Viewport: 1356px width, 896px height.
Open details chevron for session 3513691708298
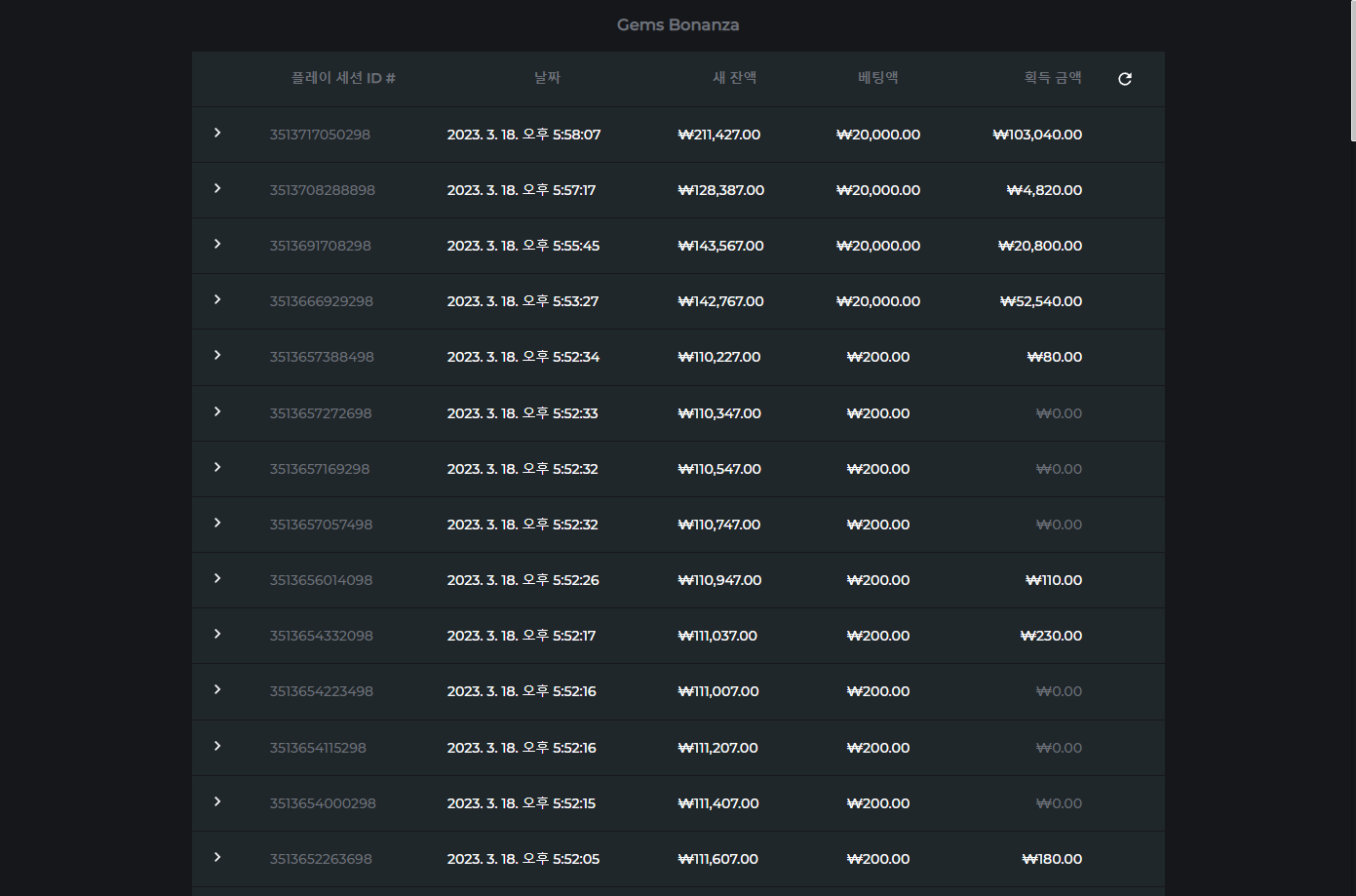217,244
